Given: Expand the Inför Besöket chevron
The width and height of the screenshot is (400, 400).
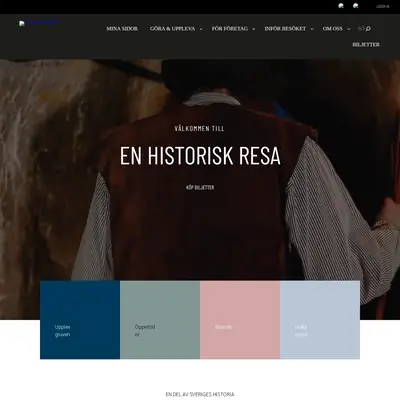Looking at the screenshot, I should [312, 29].
